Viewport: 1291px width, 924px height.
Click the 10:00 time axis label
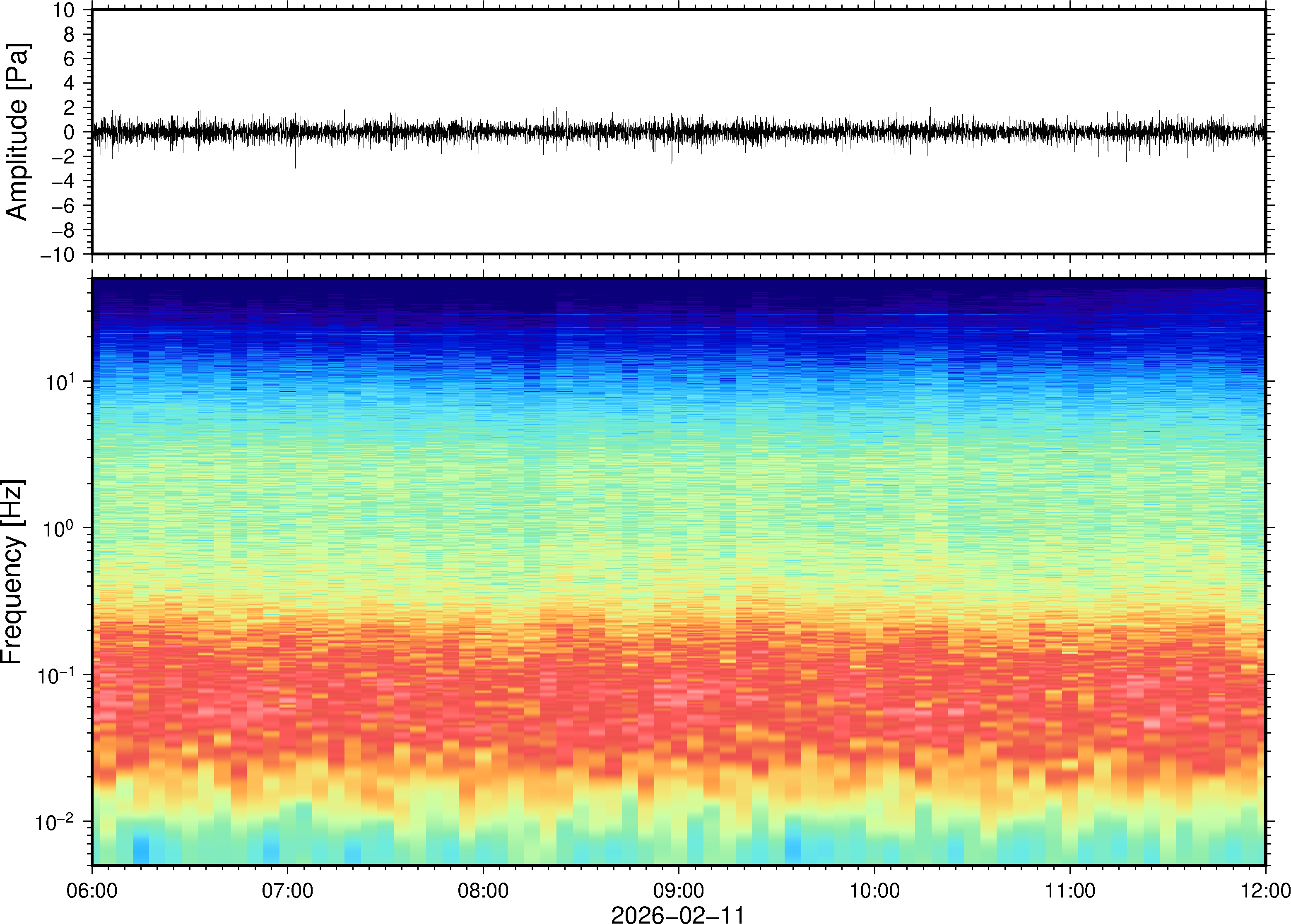pyautogui.click(x=874, y=890)
